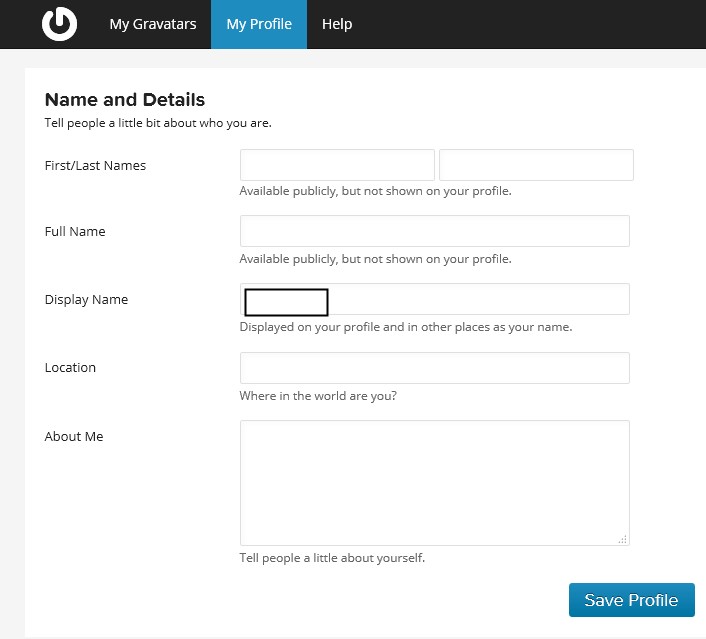The height and width of the screenshot is (639, 706).
Task: Click the "Tell people a little about yourself" hint
Action: 332,558
